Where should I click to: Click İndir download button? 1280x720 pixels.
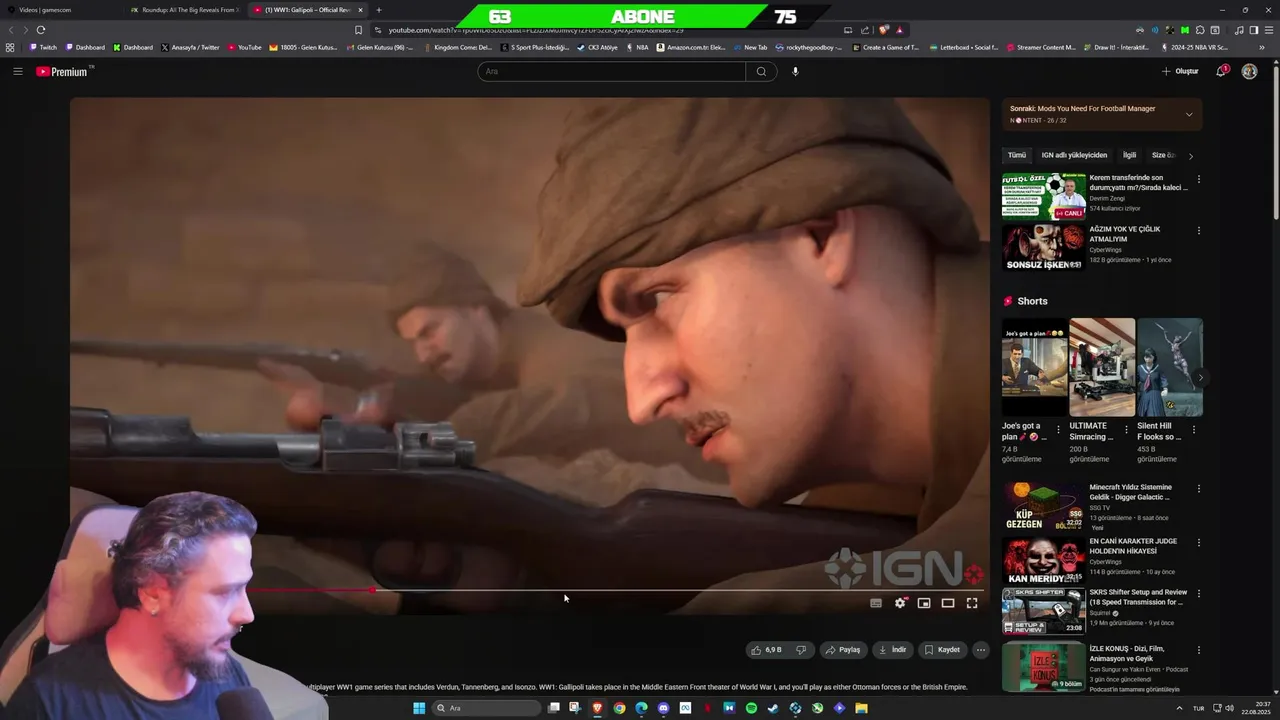pyautogui.click(x=892, y=650)
